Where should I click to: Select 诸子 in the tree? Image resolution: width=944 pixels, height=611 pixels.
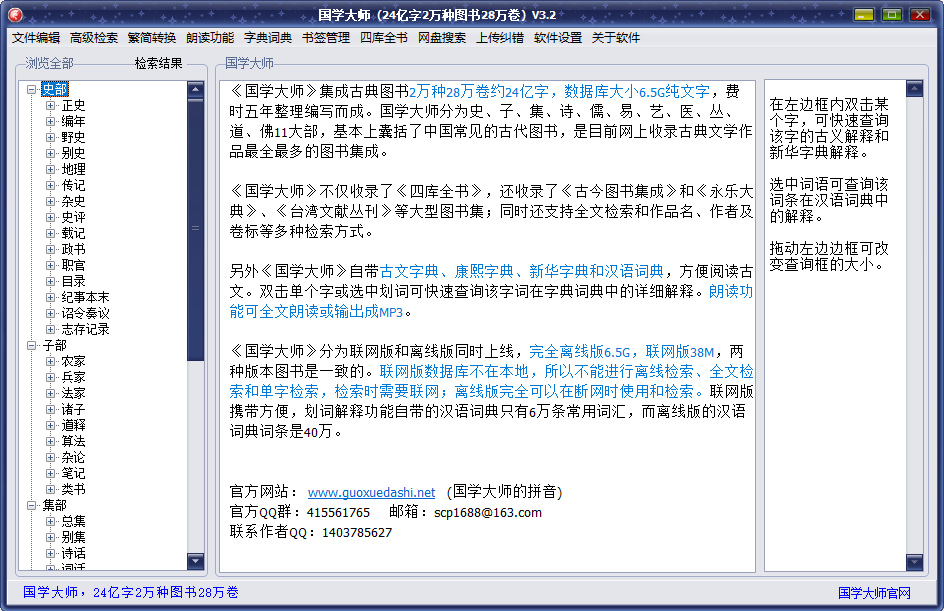click(x=73, y=409)
